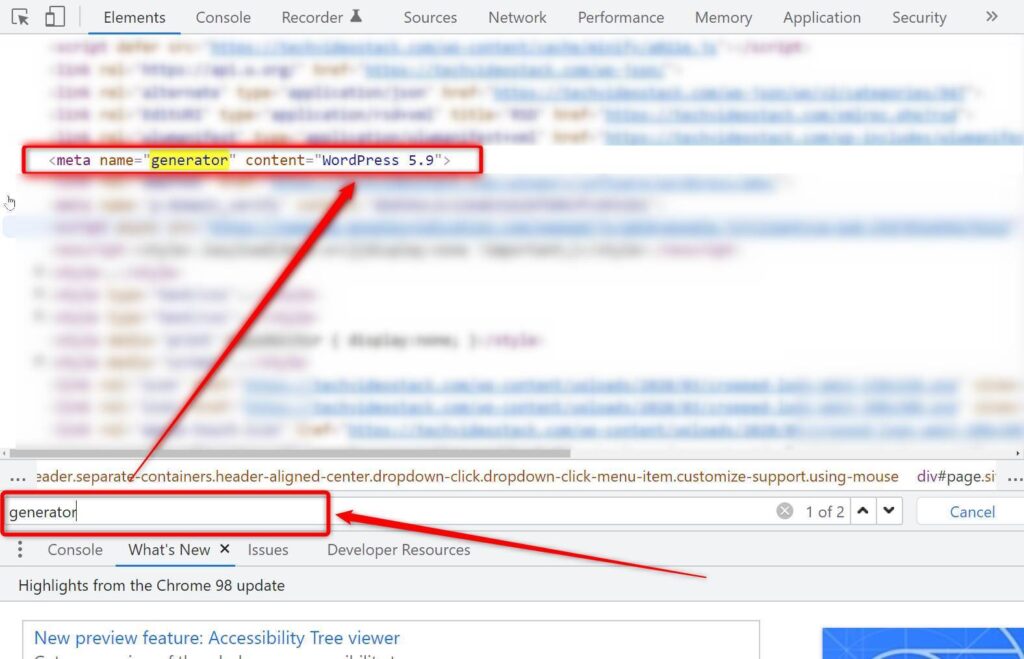The height and width of the screenshot is (659, 1024).
Task: Show earlier breadcrumbs with left ellipsis
Action: pyautogui.click(x=18, y=479)
